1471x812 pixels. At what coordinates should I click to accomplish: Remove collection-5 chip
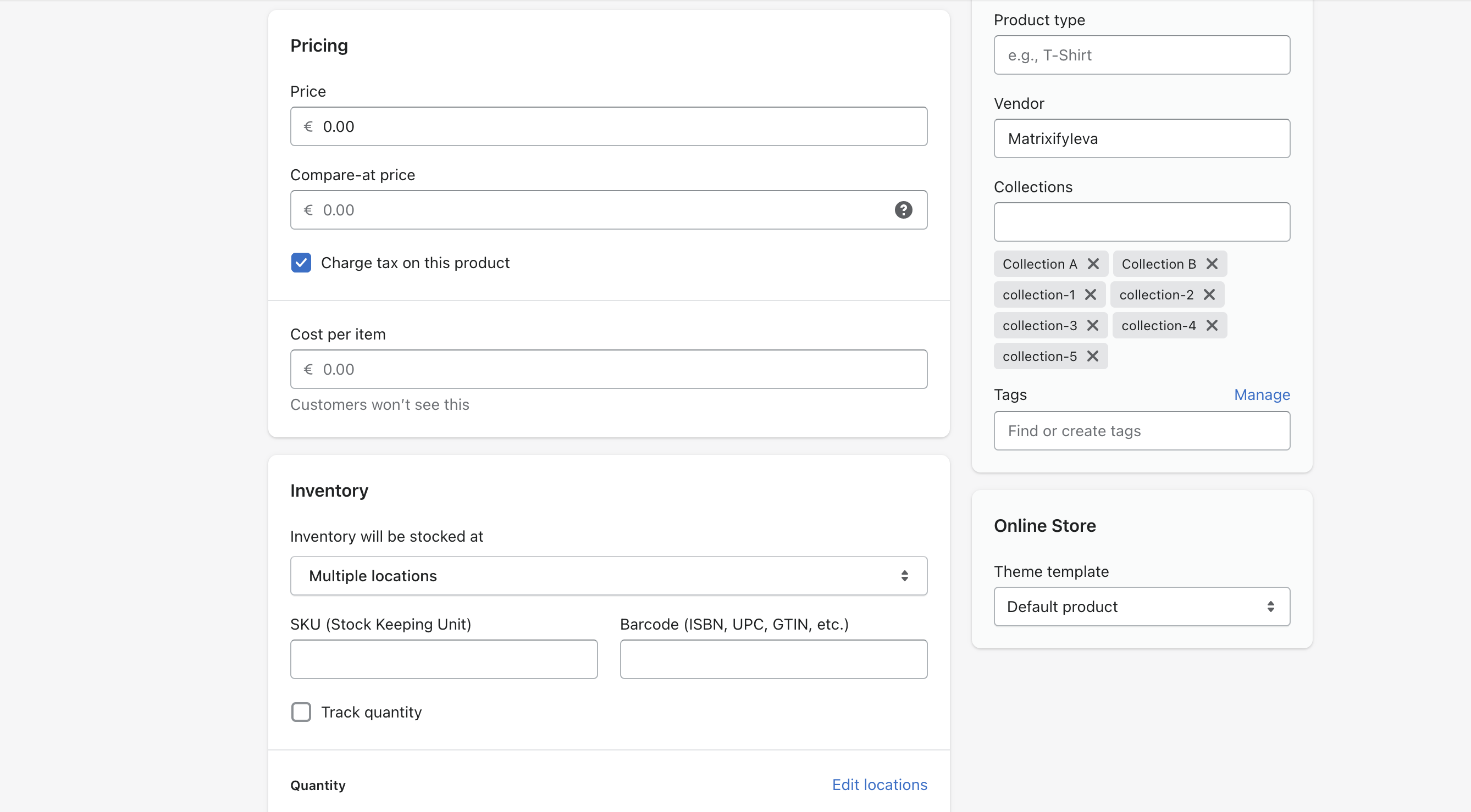[x=1092, y=356]
